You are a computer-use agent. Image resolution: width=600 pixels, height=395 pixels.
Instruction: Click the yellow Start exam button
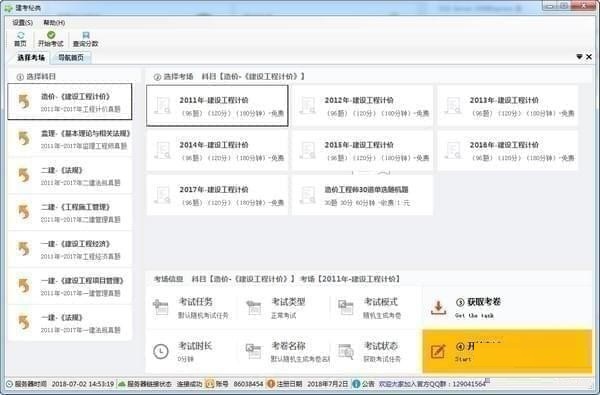507,351
